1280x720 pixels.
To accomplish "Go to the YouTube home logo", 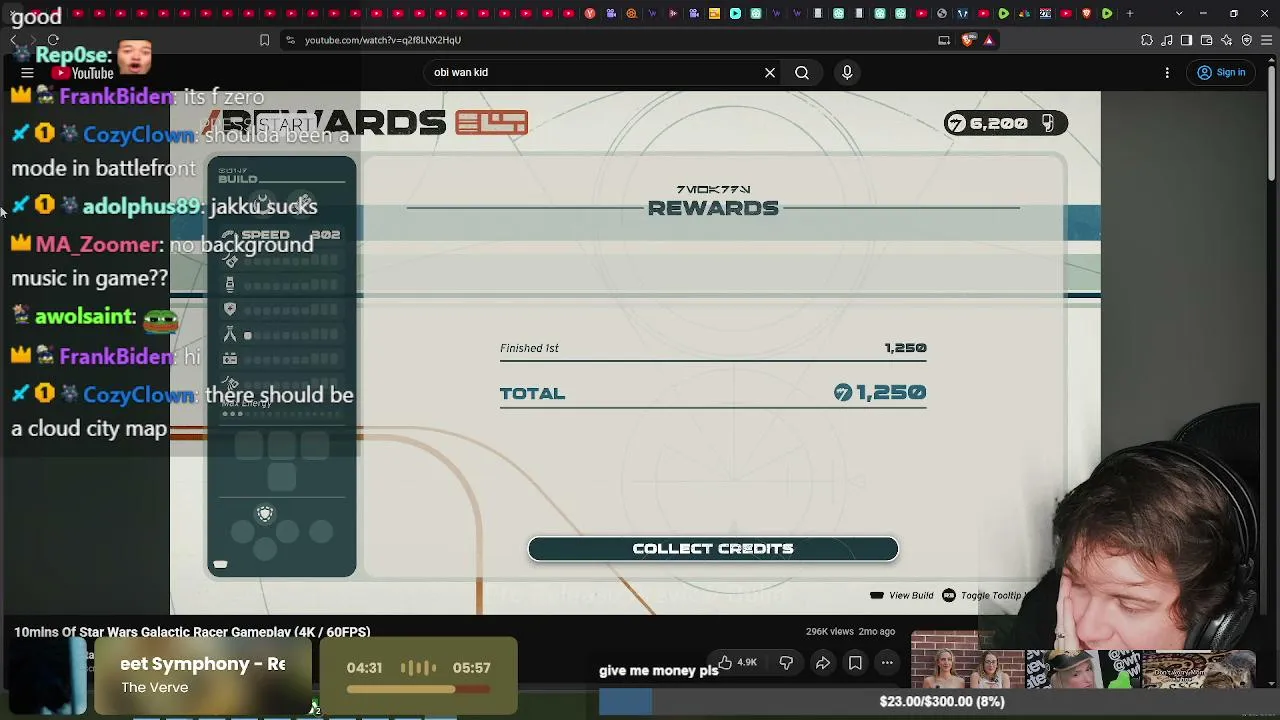I will (x=83, y=73).
